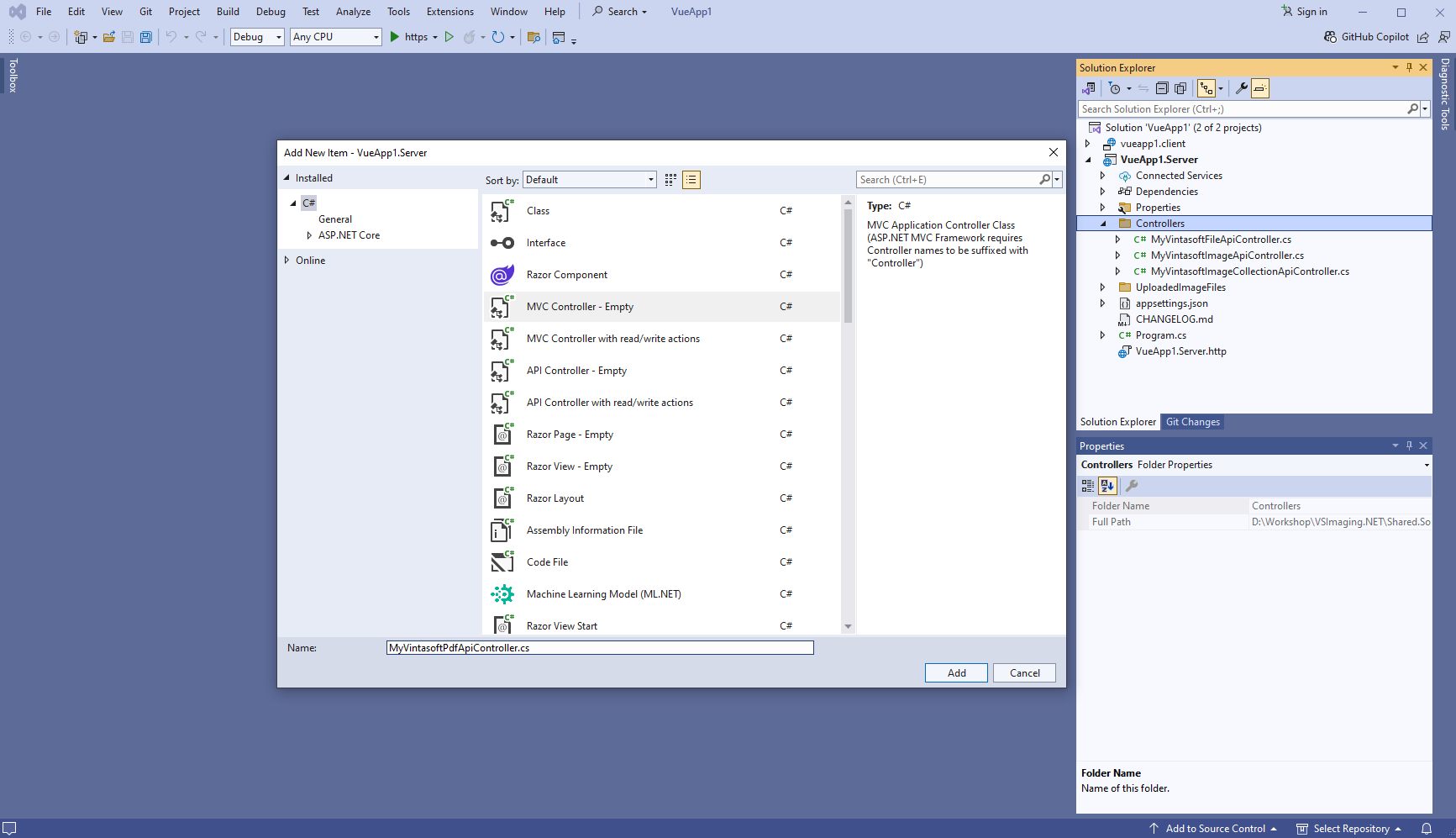This screenshot has width=1456, height=838.
Task: Open the Debug configuration dropdown
Action: pos(256,37)
